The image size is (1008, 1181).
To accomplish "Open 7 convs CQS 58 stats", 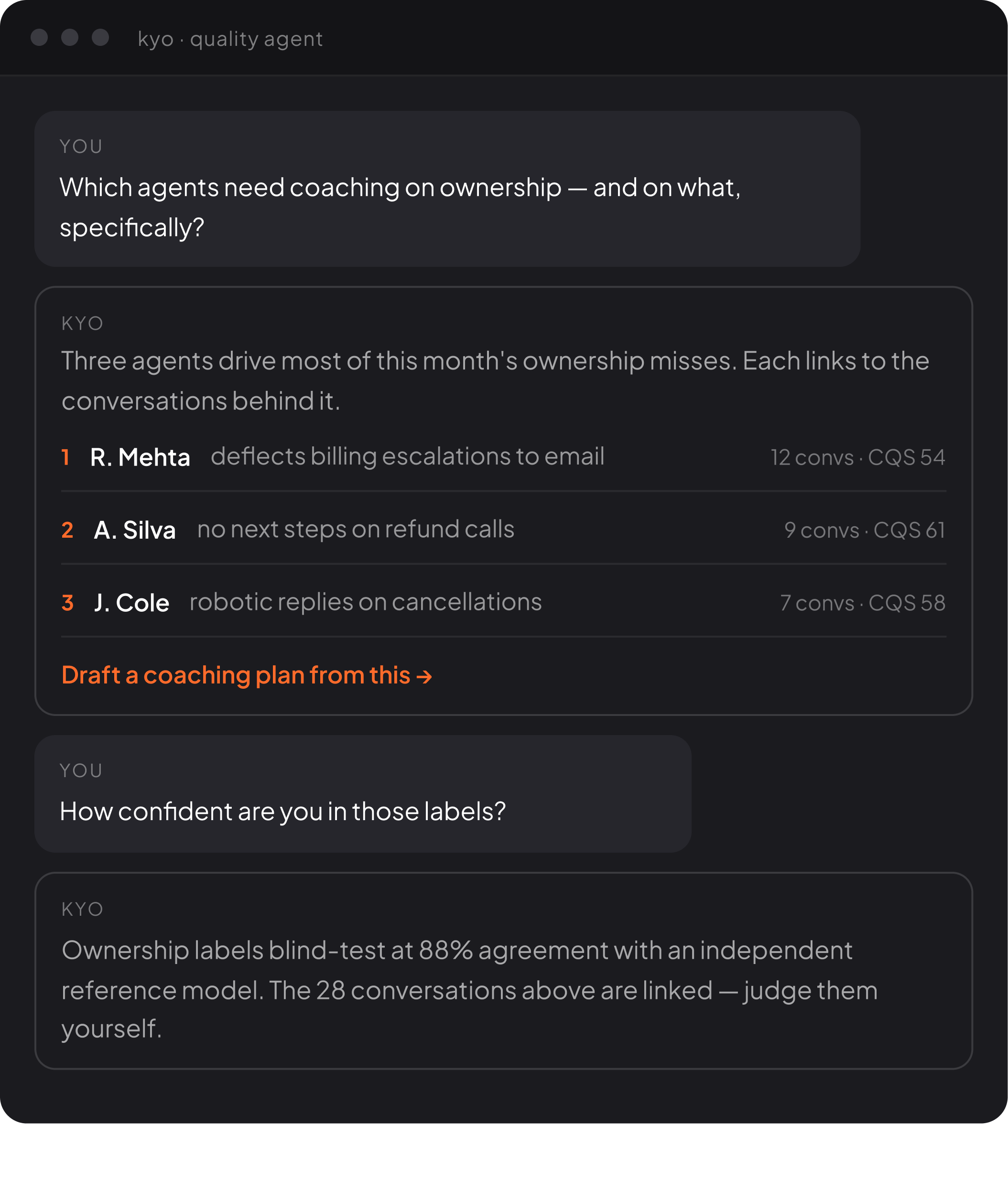I will (x=863, y=603).
